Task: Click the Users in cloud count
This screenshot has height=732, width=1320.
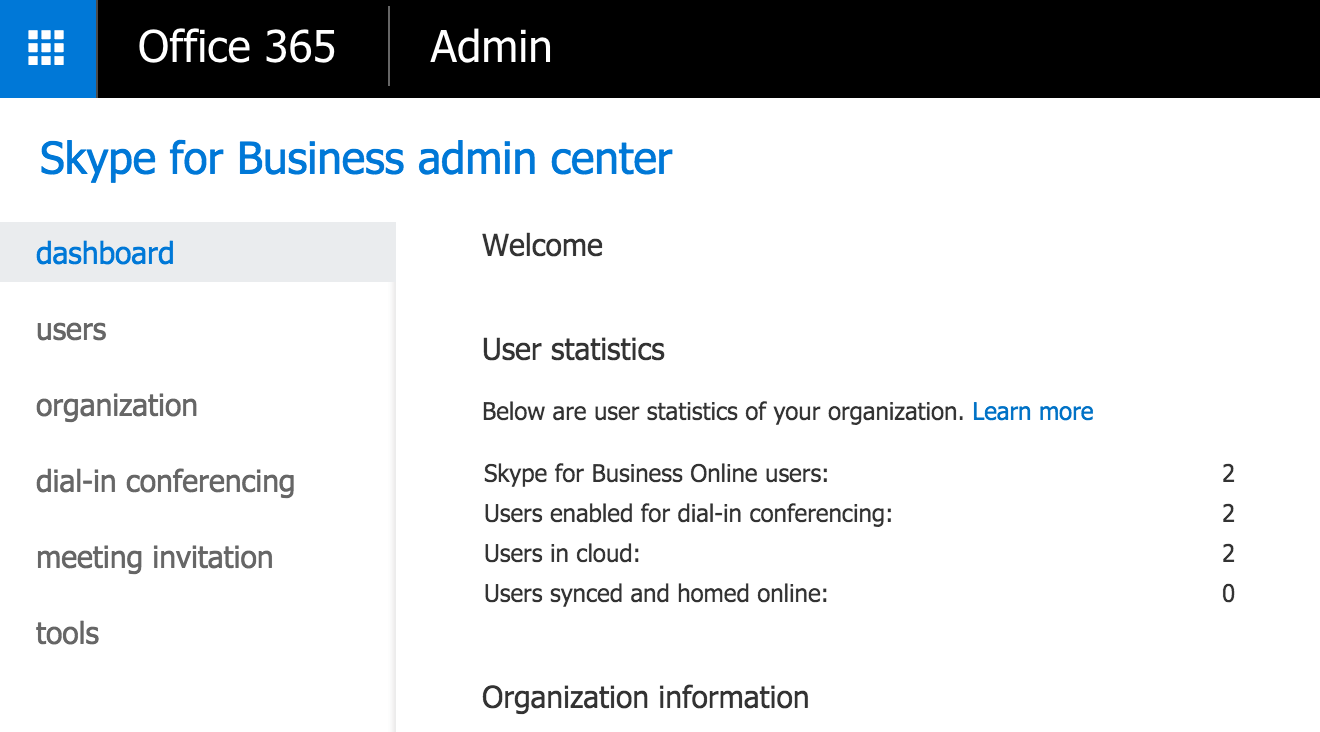Action: 1229,554
